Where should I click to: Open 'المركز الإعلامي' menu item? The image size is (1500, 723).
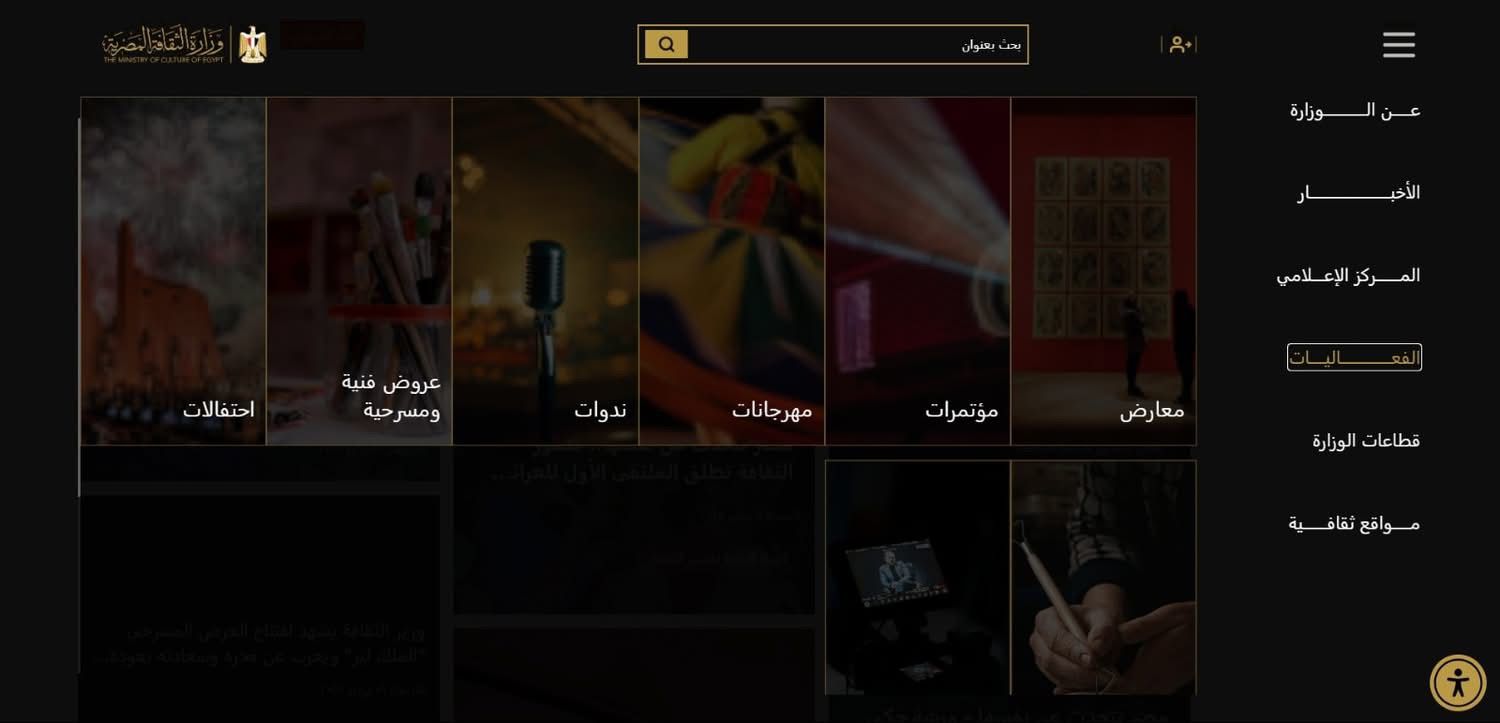(1348, 275)
